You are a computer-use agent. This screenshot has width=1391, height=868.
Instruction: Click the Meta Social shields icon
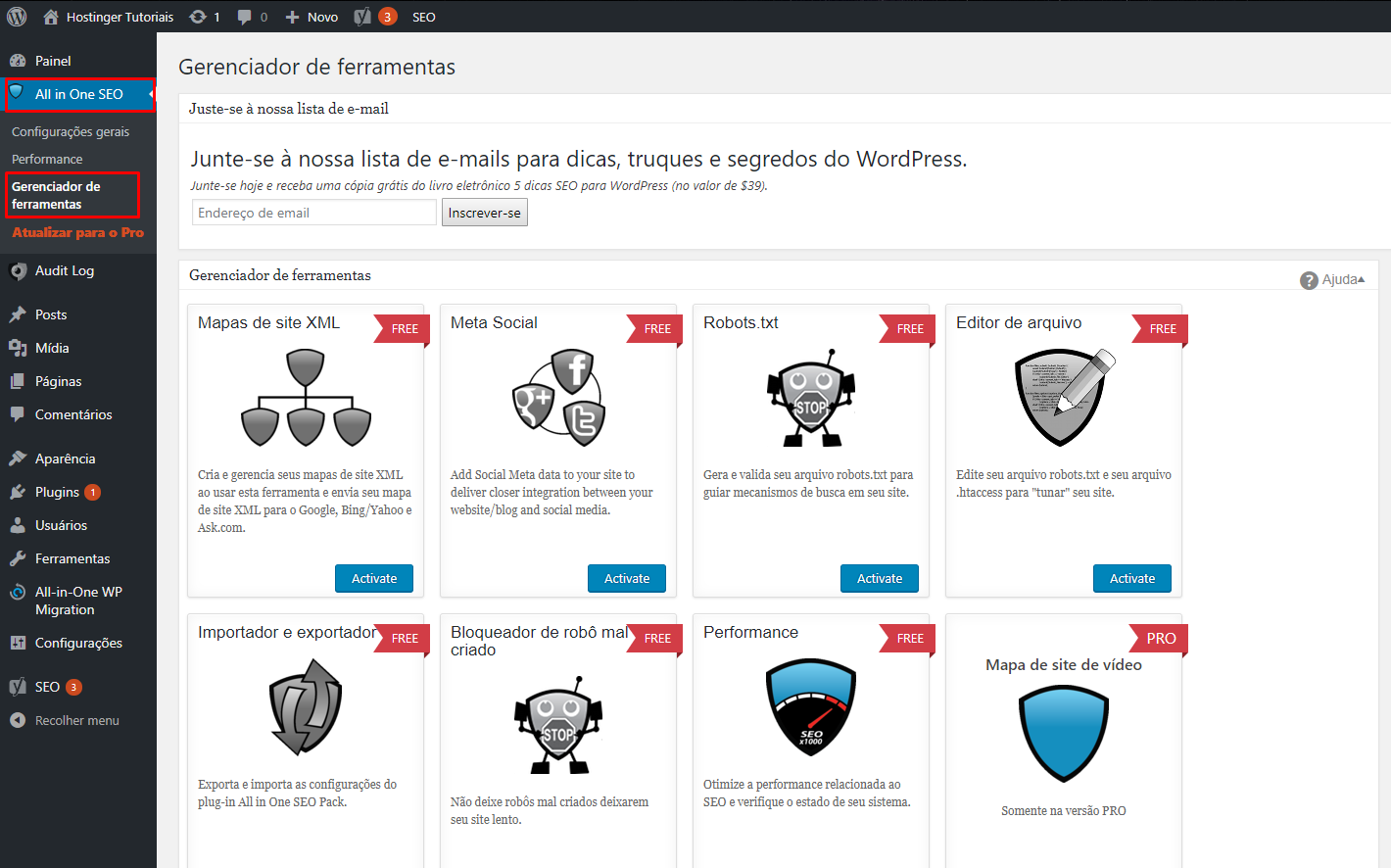pyautogui.click(x=559, y=397)
